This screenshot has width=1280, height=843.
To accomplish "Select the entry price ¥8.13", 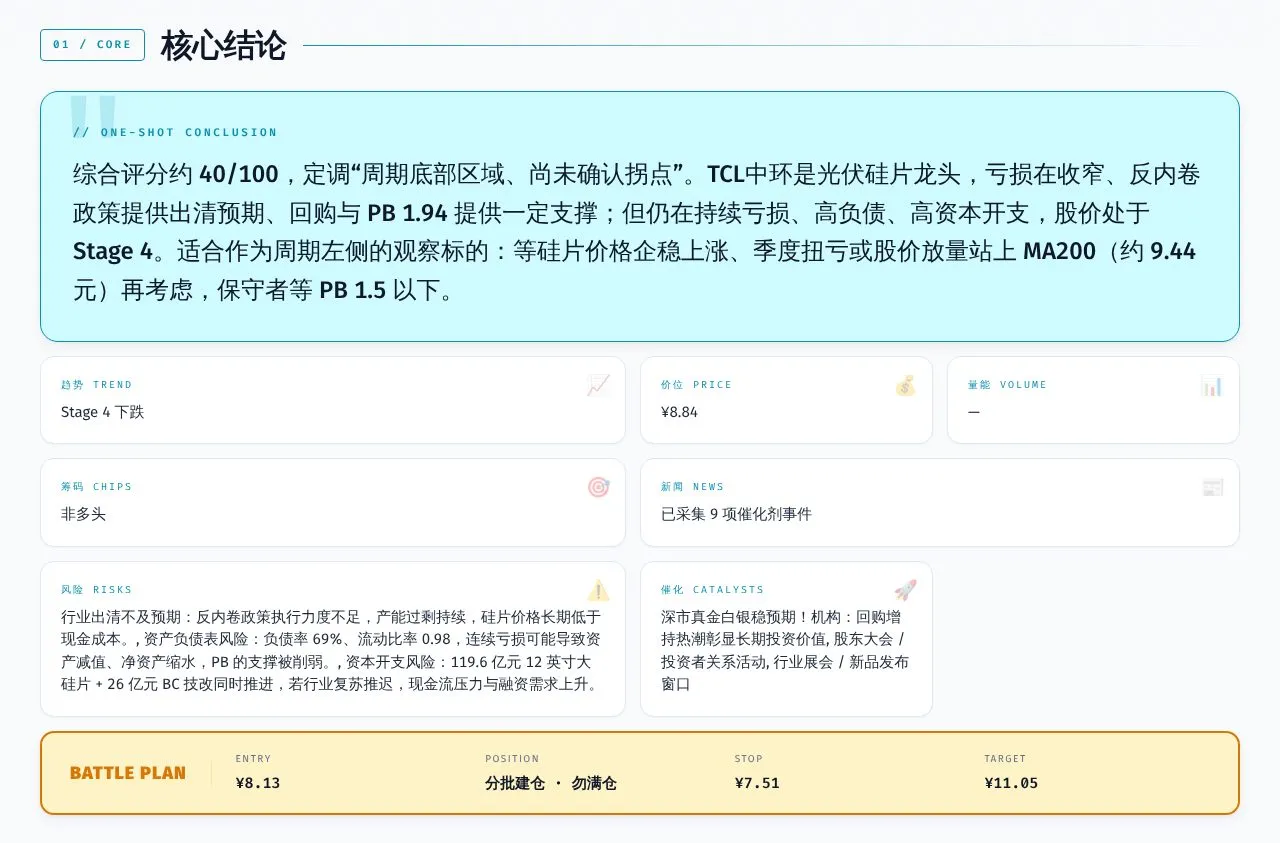I will click(x=258, y=783).
